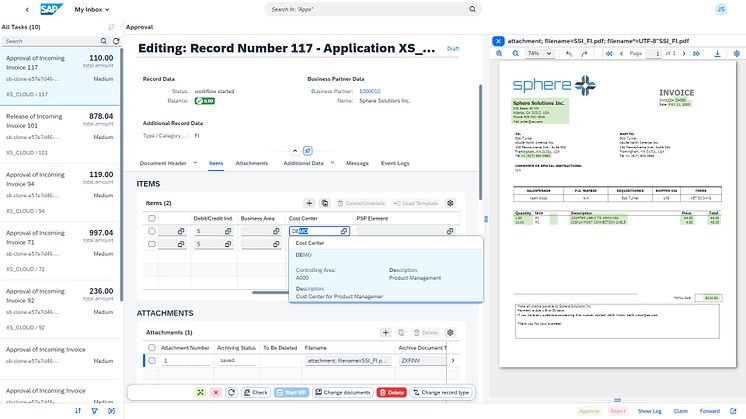The width and height of the screenshot is (746, 419).
Task: Tick the select-all checkbox in Items table
Action: coord(152,217)
